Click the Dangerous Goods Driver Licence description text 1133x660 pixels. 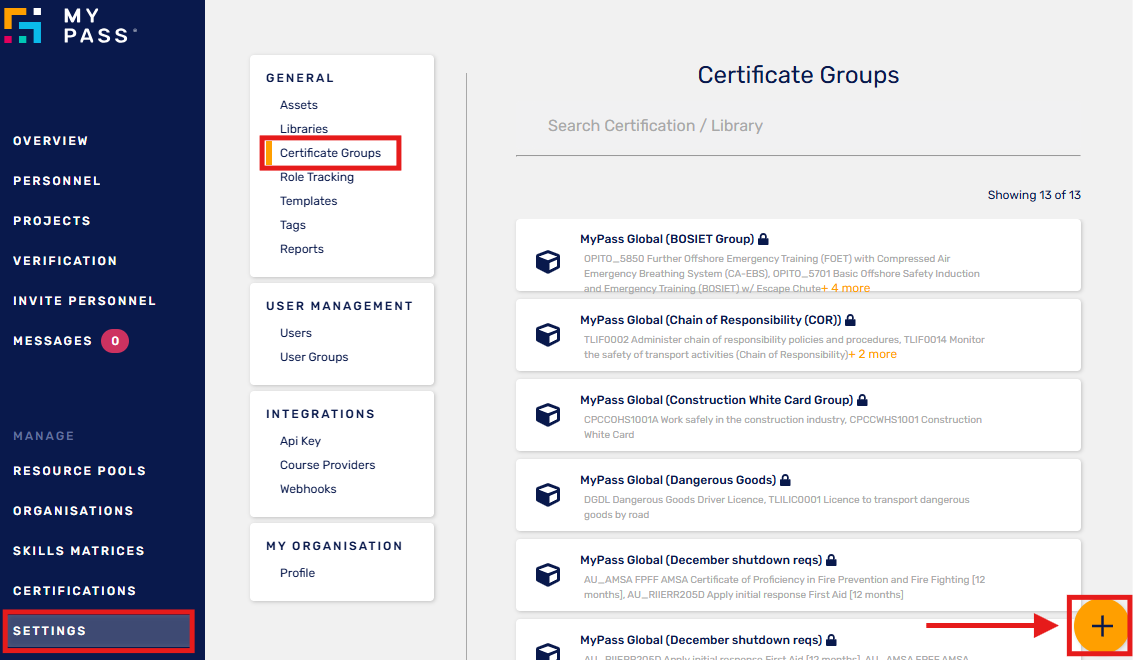point(777,507)
